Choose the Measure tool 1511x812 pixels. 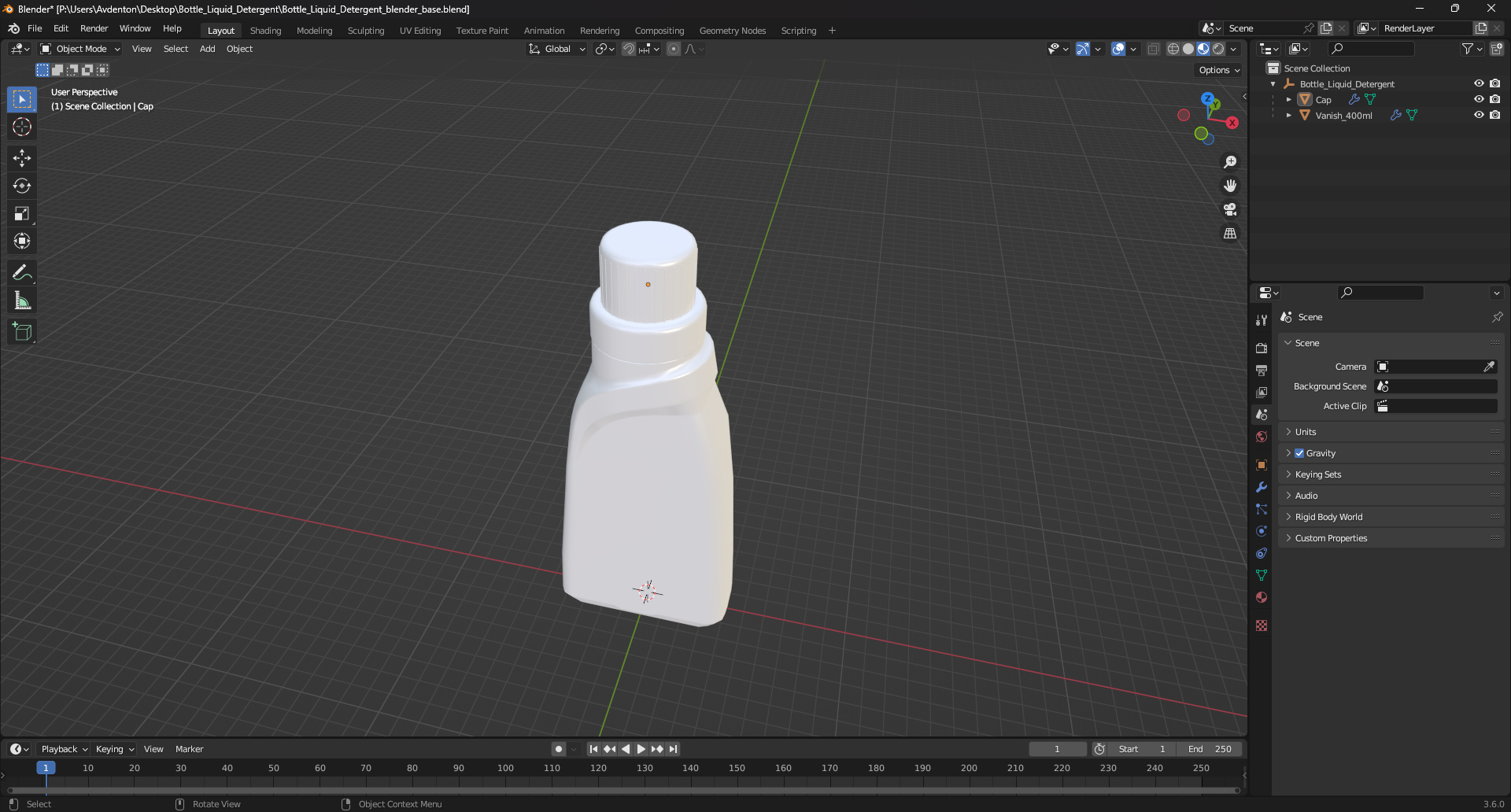(22, 300)
